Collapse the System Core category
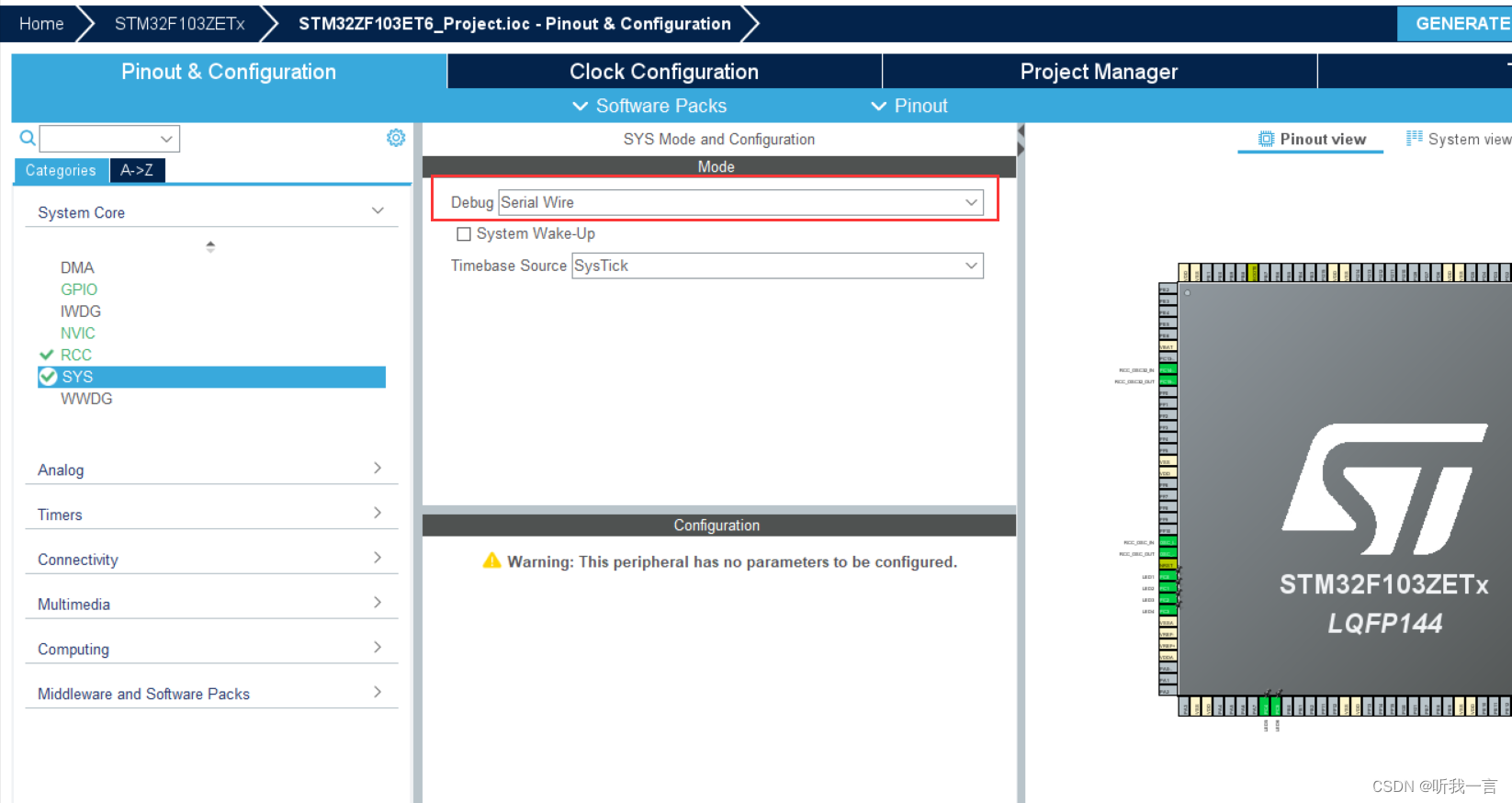Viewport: 1512px width, 803px height. 211,212
